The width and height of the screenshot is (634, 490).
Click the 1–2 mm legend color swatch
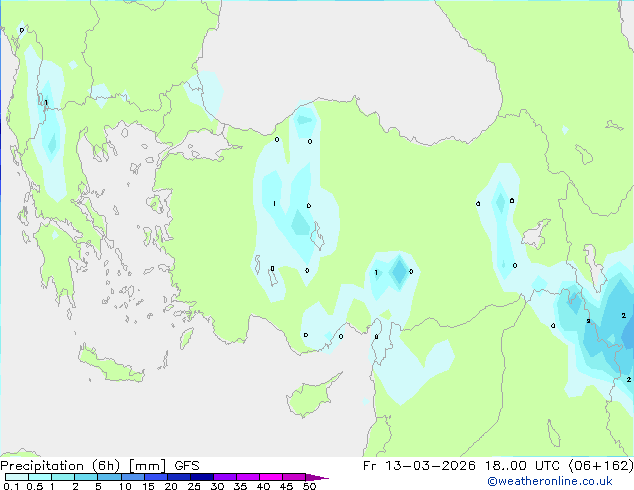point(63,477)
